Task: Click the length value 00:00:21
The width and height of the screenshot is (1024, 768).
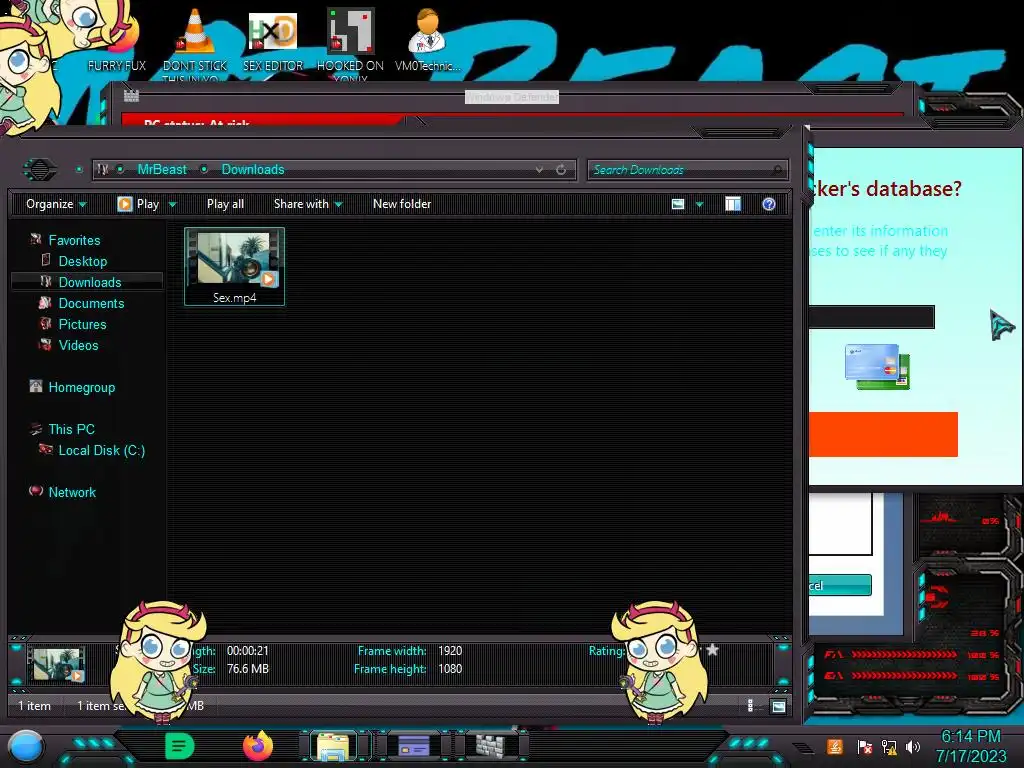Action: click(x=248, y=650)
